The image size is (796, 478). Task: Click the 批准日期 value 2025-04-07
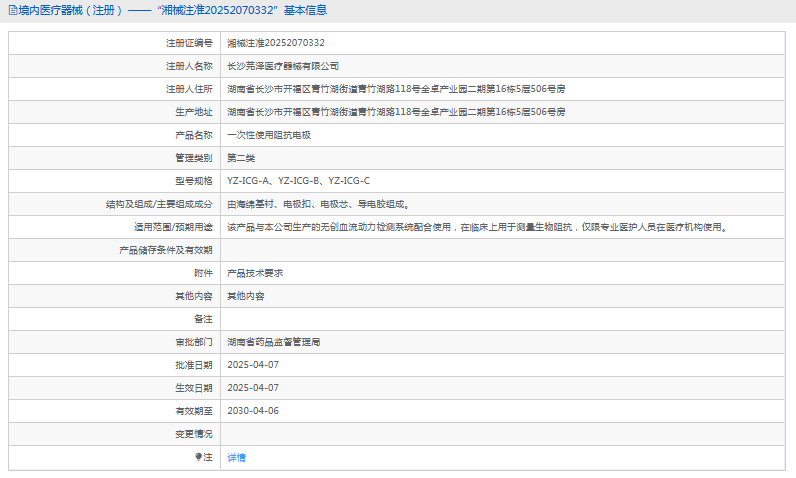(x=253, y=365)
